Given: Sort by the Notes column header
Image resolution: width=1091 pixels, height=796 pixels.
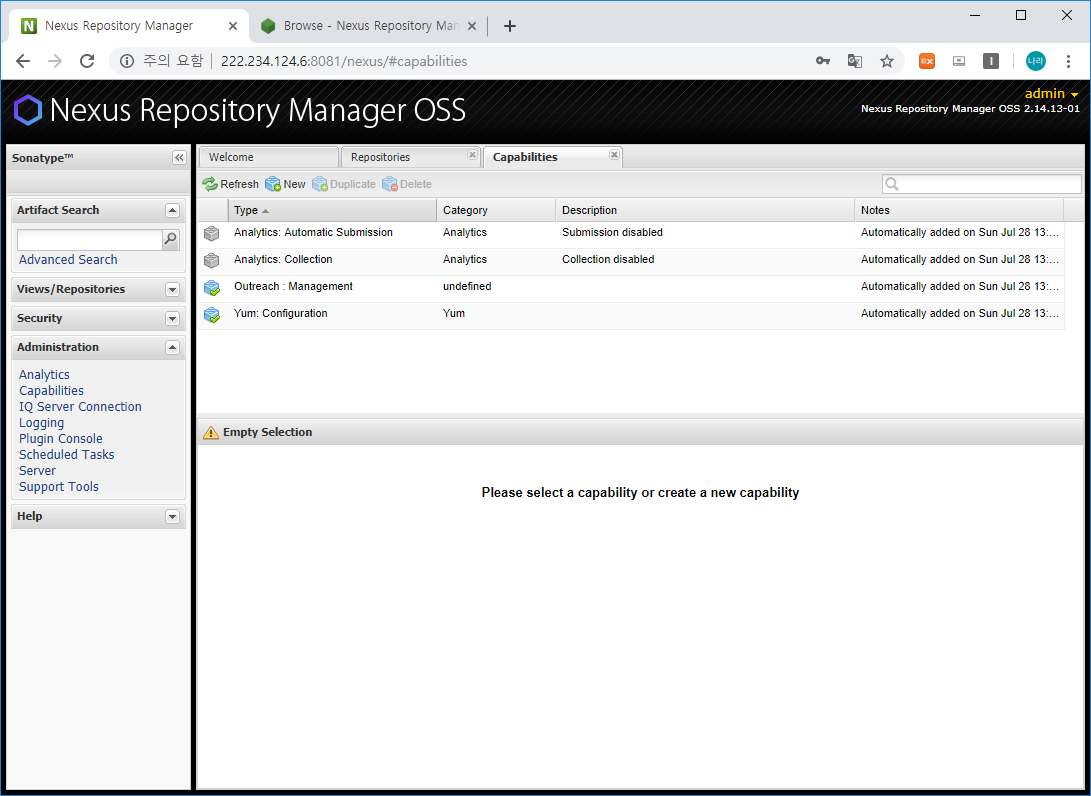Looking at the screenshot, I should 959,210.
